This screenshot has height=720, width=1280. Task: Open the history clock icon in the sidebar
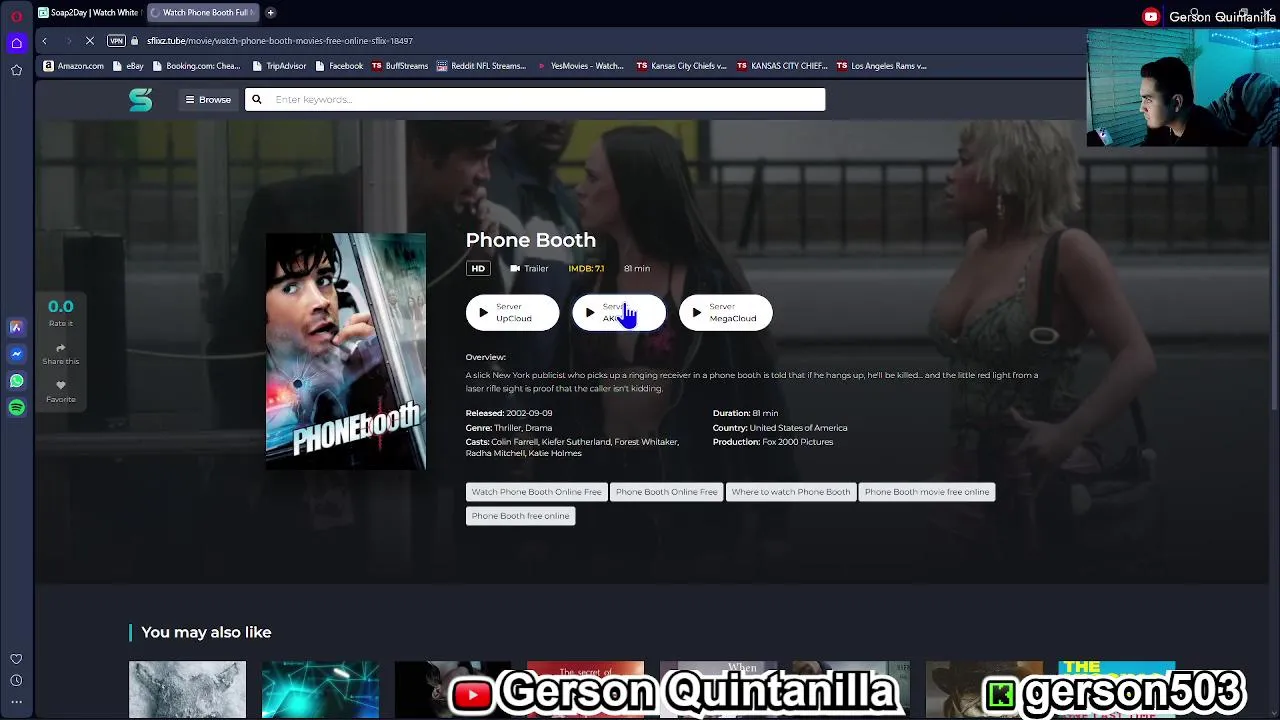(16, 680)
